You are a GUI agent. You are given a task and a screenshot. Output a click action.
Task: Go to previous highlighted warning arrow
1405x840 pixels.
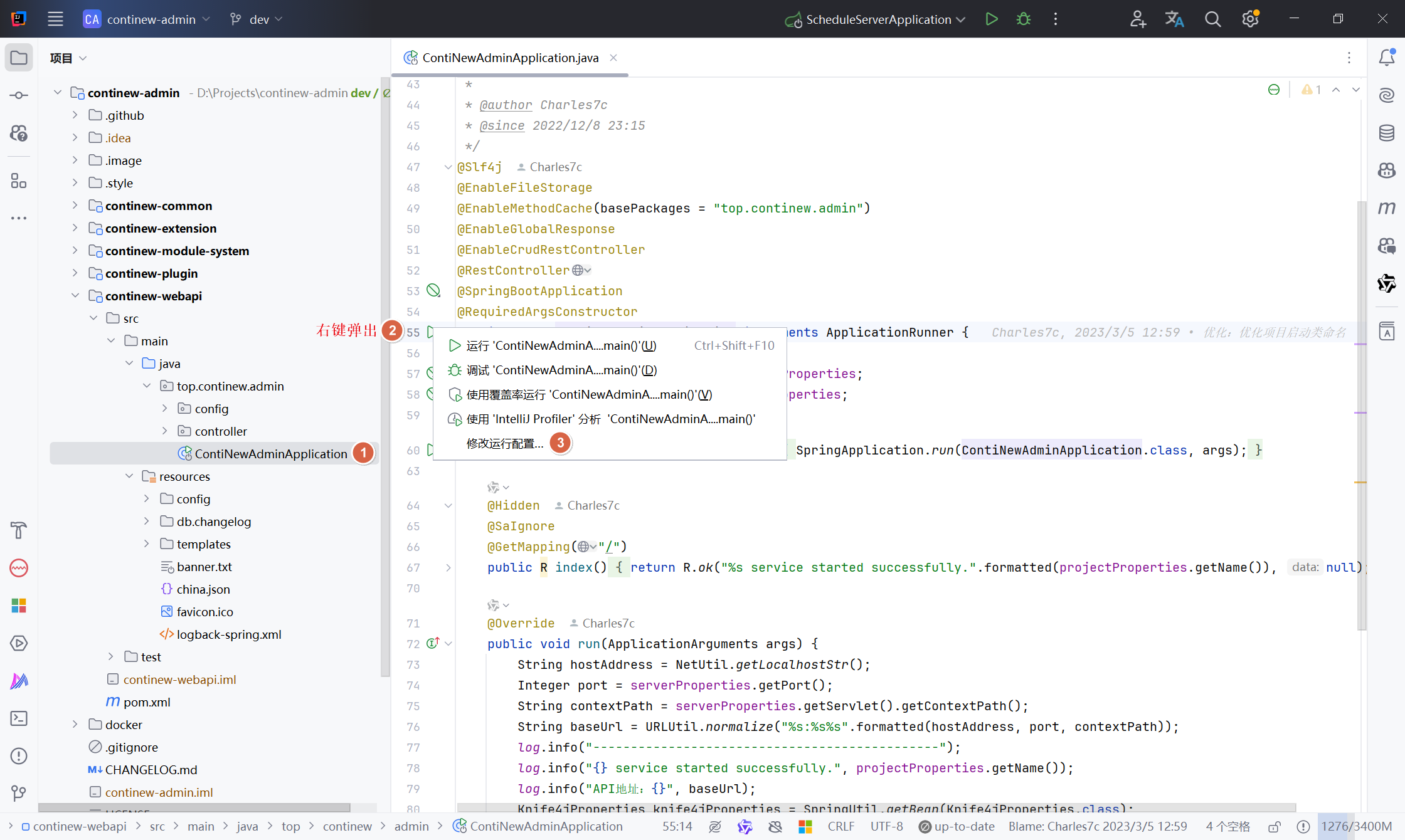coord(1336,90)
